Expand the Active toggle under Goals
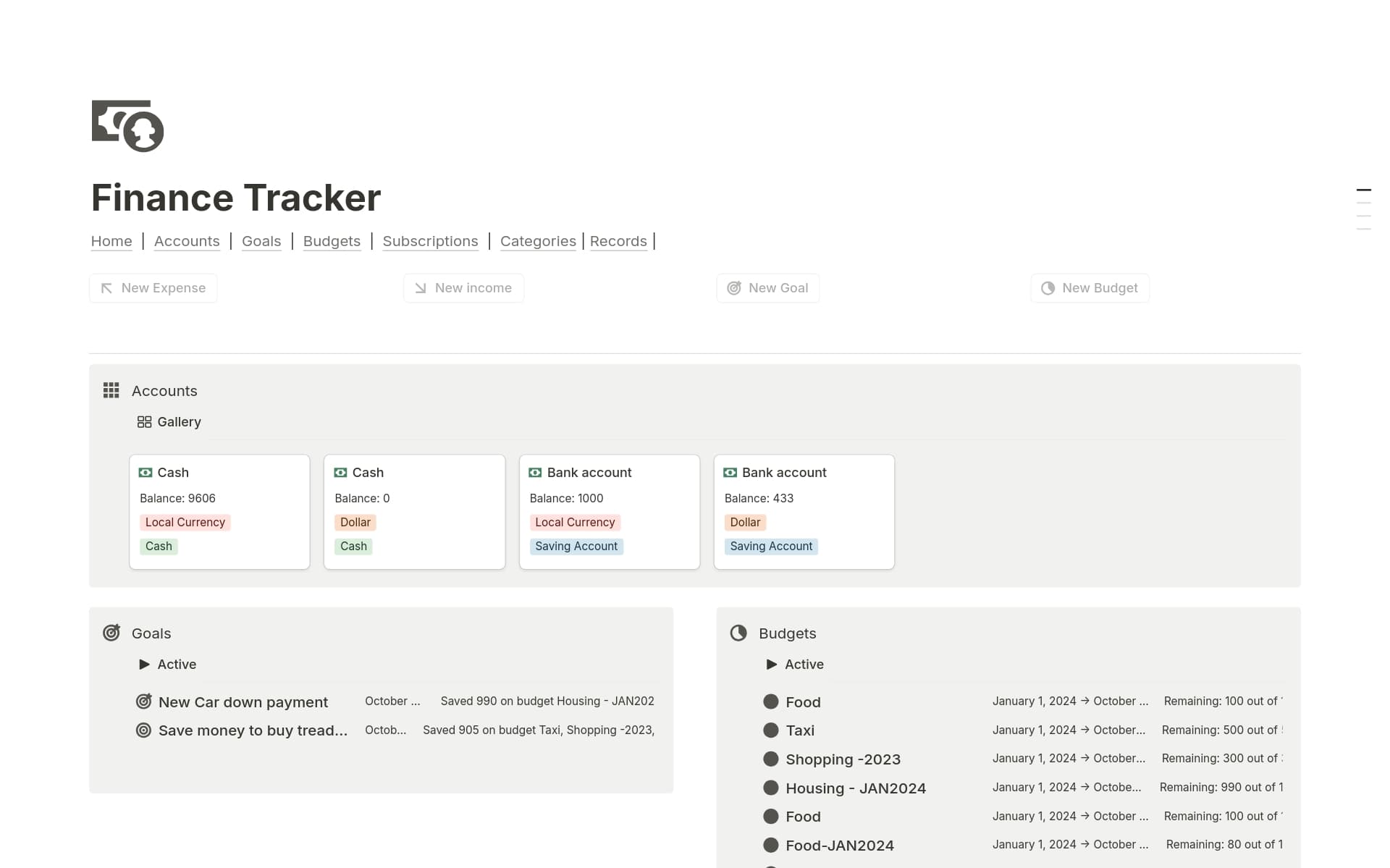The image size is (1390, 868). tap(144, 665)
